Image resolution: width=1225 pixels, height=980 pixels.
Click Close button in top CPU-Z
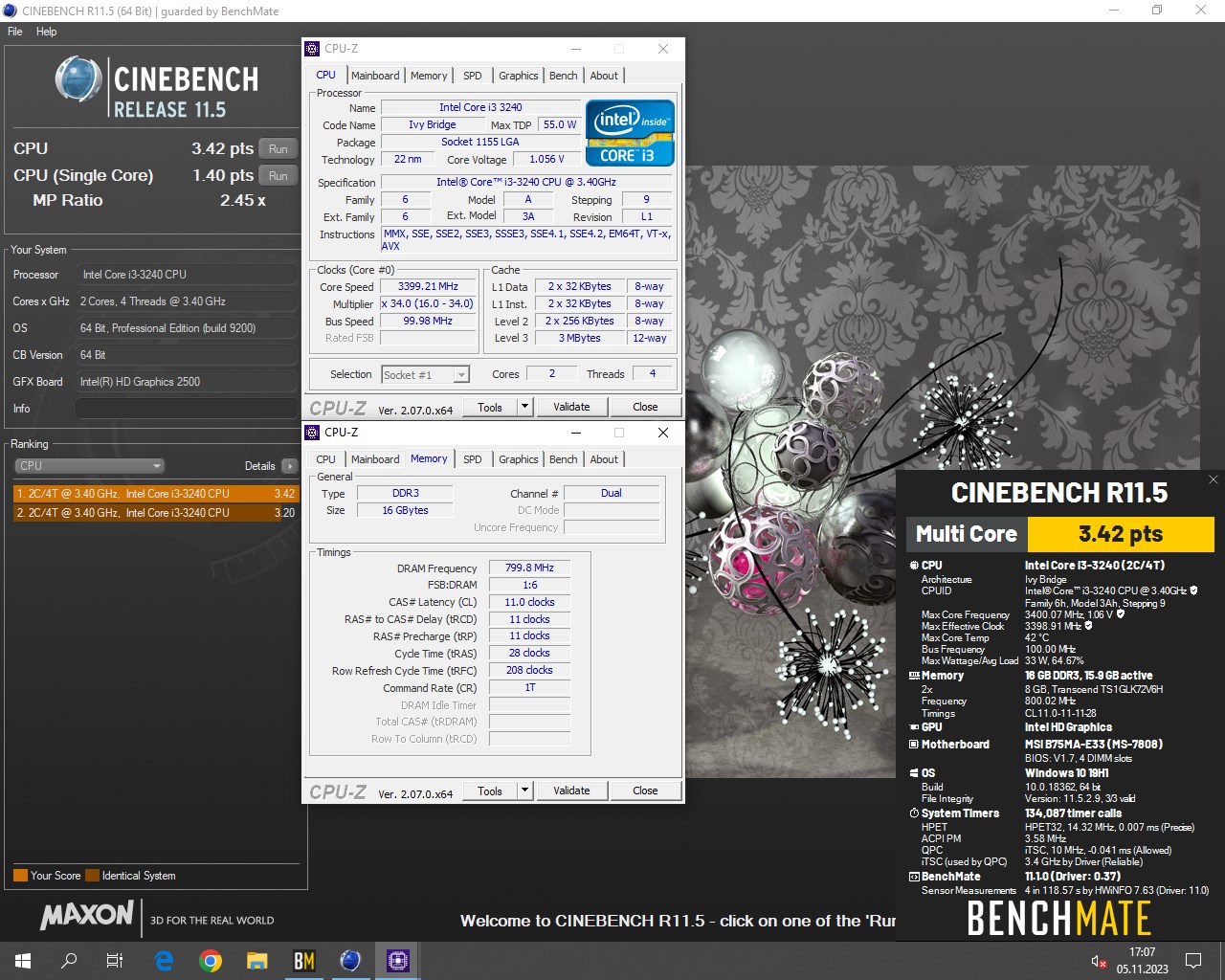[645, 407]
